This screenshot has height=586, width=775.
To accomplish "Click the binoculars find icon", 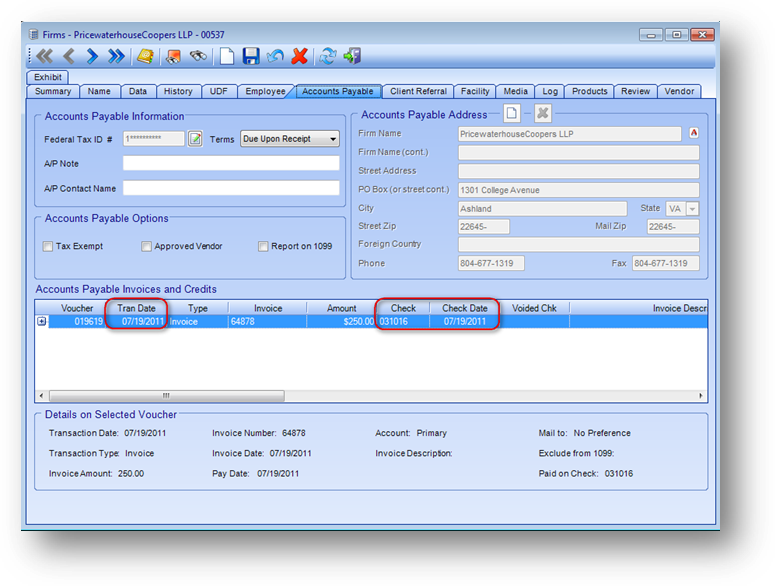I will click(198, 56).
